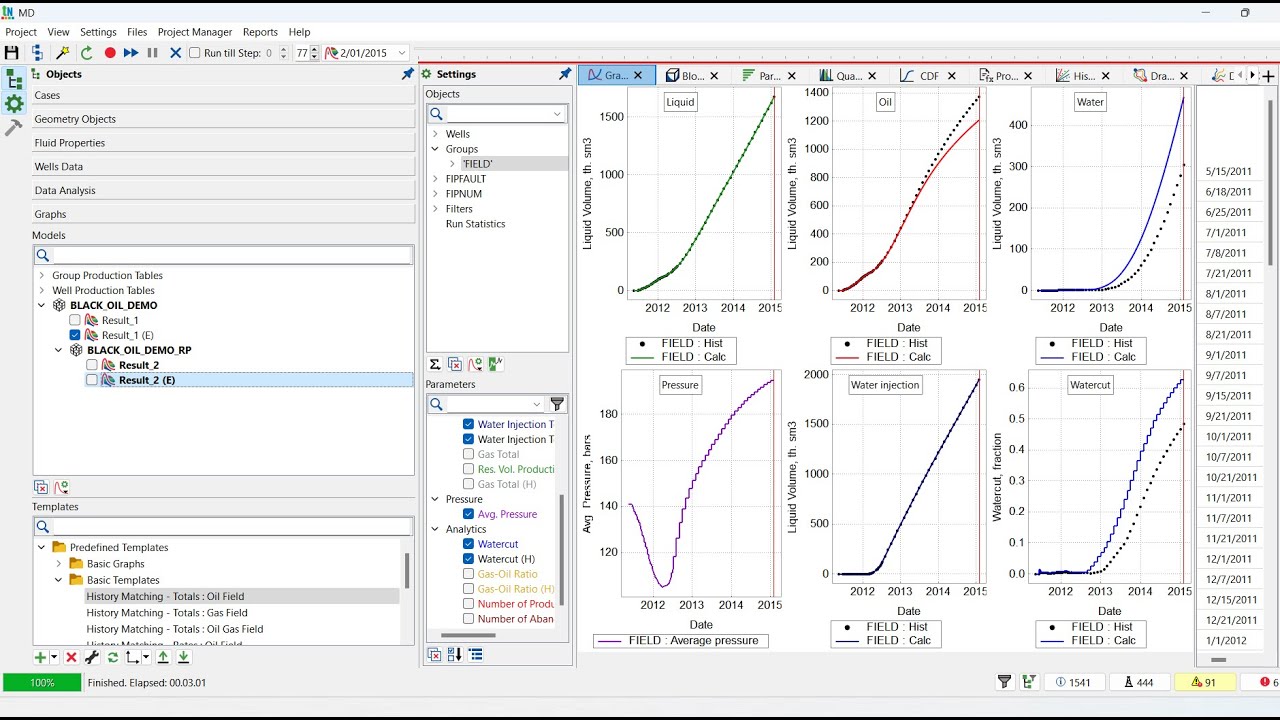This screenshot has height=720, width=1280.
Task: Uncheck the Watercut (H) parameter
Action: tap(468, 559)
